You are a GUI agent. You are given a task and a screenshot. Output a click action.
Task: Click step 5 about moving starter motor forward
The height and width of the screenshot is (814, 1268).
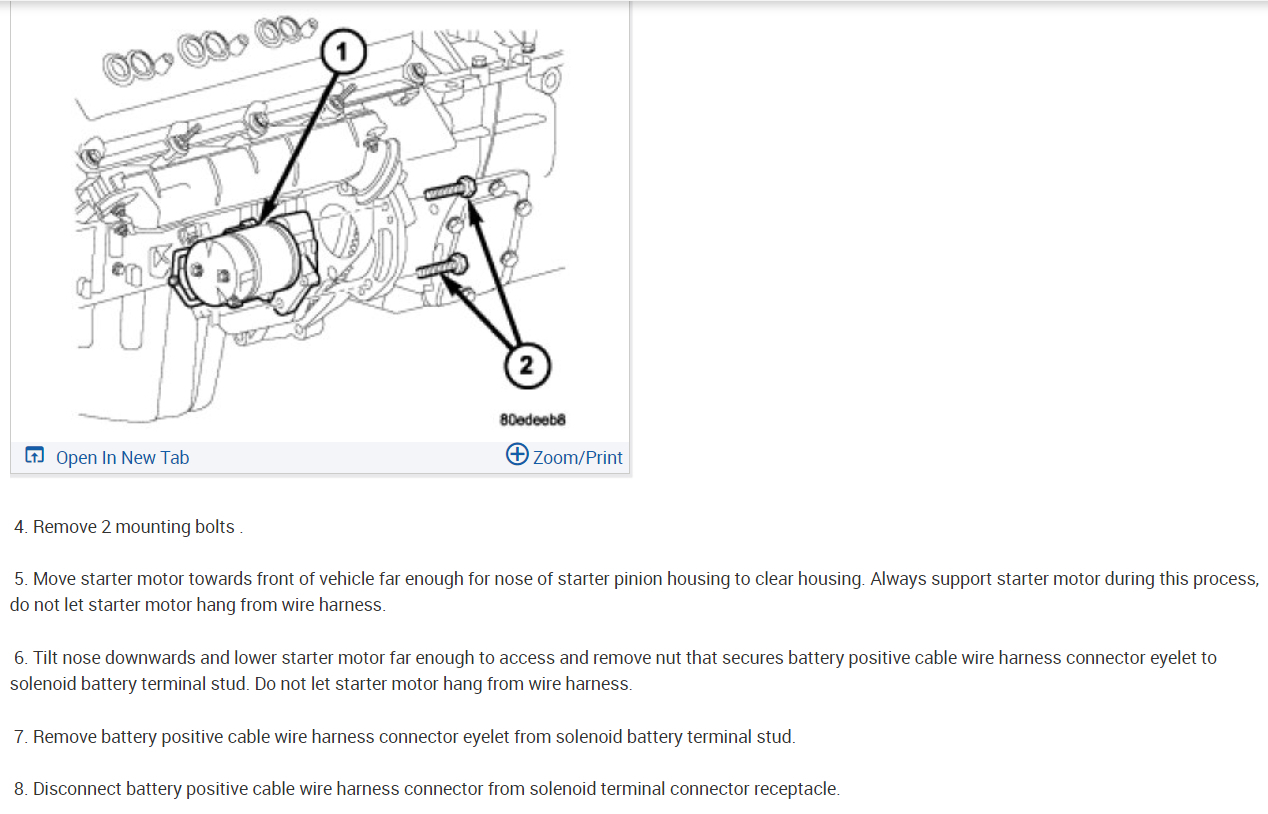[634, 592]
